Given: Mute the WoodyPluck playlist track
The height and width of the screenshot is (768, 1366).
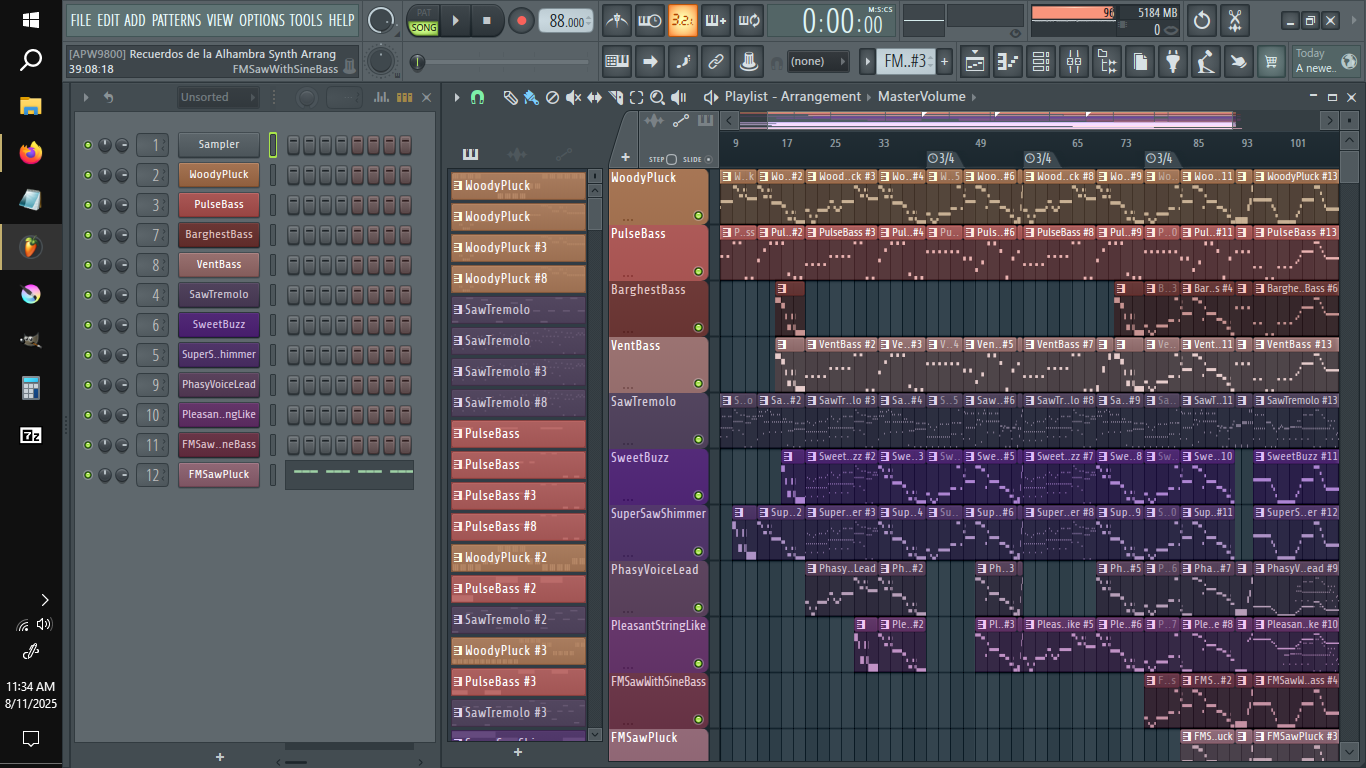Looking at the screenshot, I should 698,215.
